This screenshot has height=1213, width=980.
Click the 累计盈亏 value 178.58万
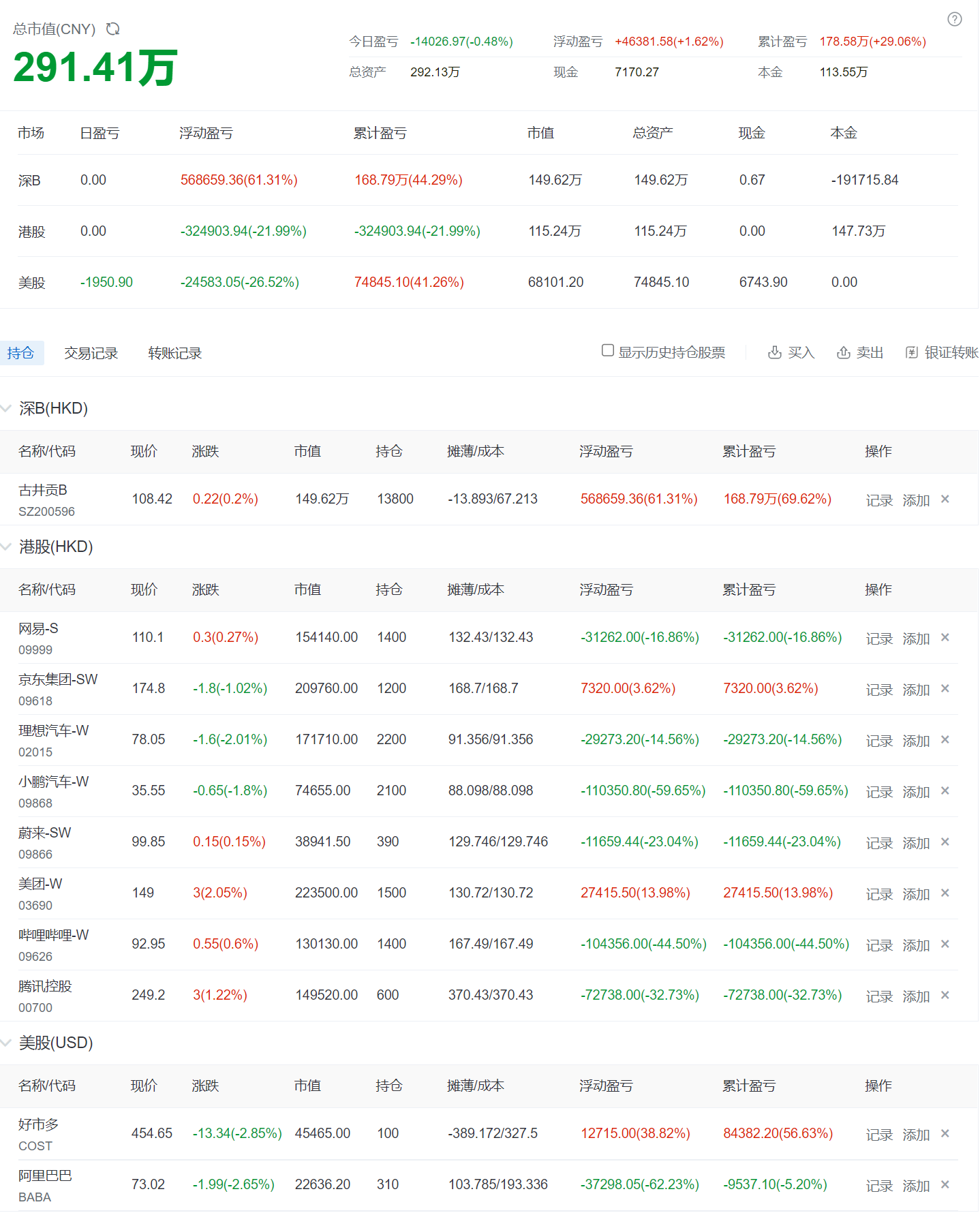point(872,42)
